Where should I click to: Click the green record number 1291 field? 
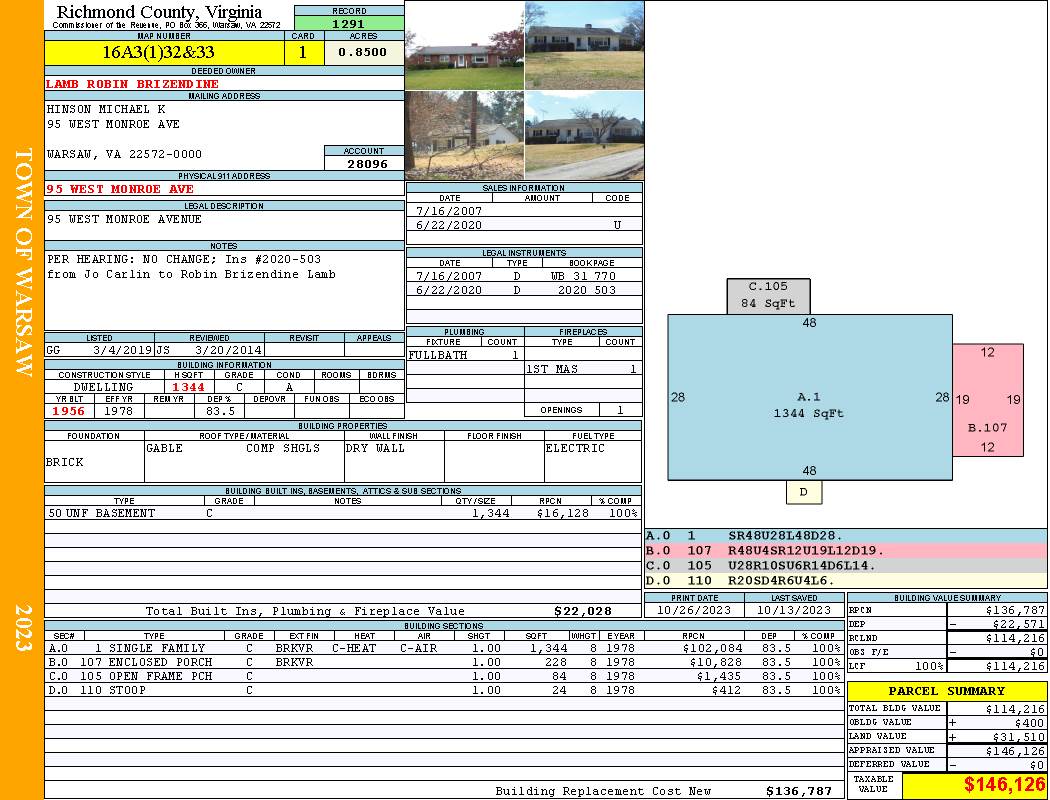[x=349, y=22]
